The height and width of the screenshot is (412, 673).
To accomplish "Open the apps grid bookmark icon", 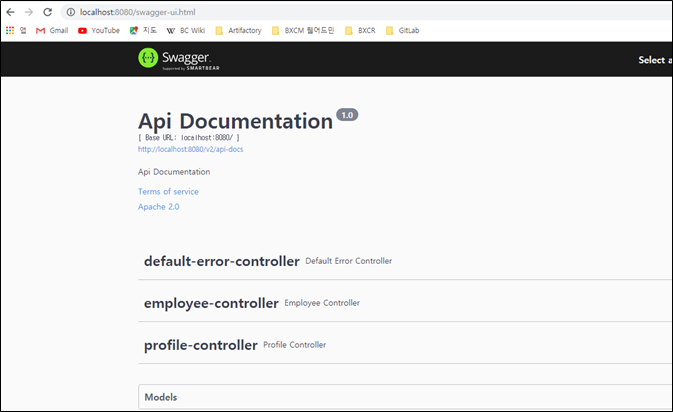I will click(x=10, y=31).
